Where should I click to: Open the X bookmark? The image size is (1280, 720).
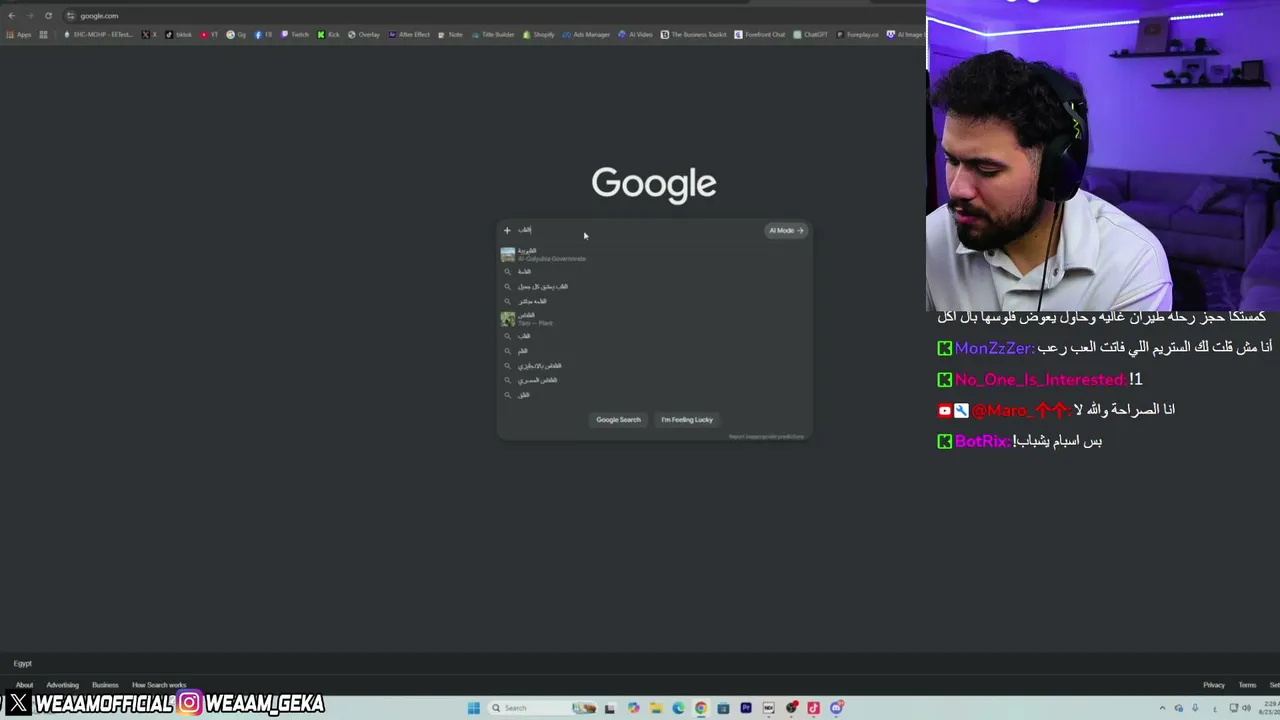point(149,35)
